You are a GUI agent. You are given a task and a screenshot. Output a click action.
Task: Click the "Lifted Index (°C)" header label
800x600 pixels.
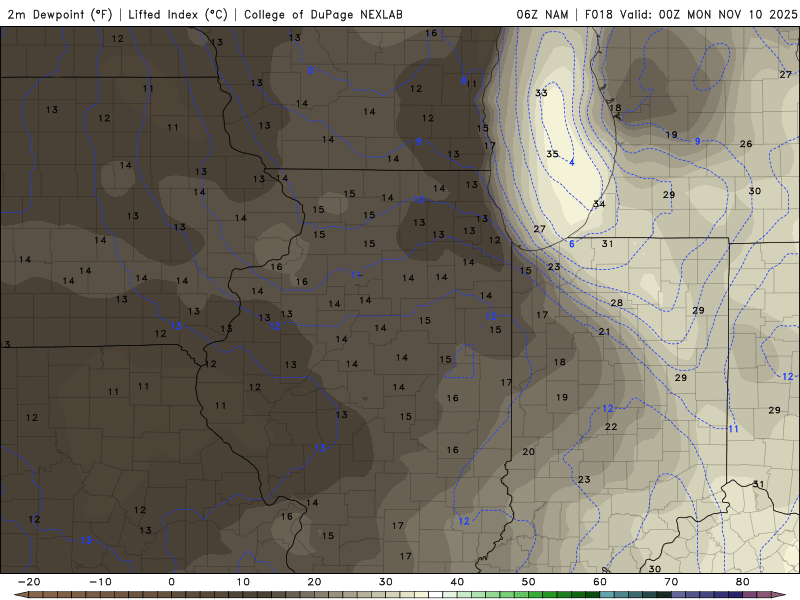(178, 14)
